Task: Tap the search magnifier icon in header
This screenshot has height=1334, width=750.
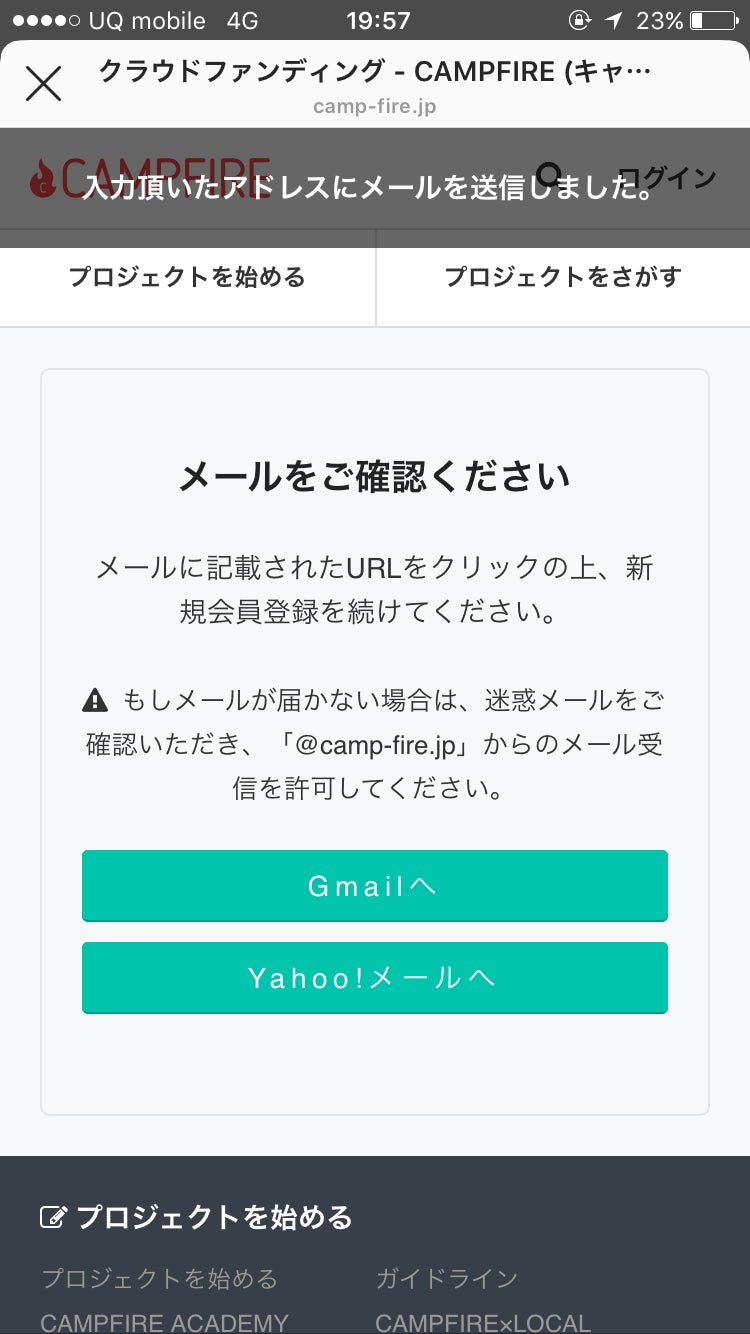Action: click(x=549, y=176)
